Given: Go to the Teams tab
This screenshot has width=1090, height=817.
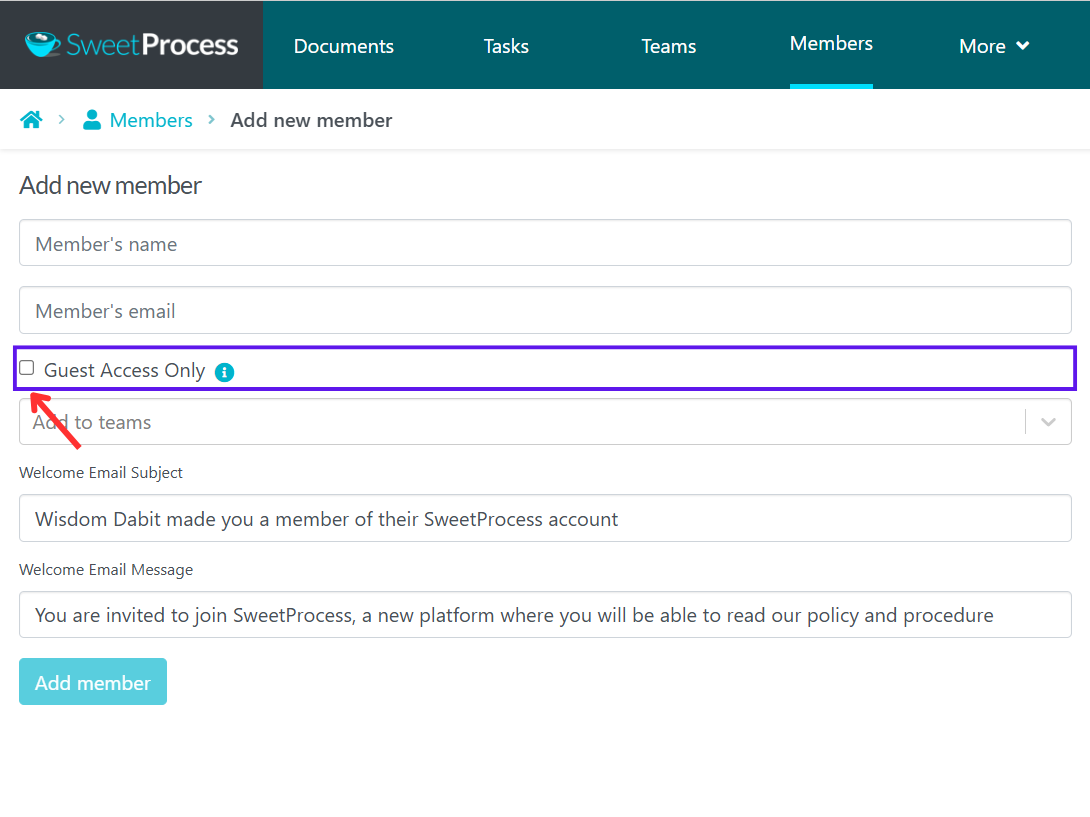Looking at the screenshot, I should click(x=668, y=46).
